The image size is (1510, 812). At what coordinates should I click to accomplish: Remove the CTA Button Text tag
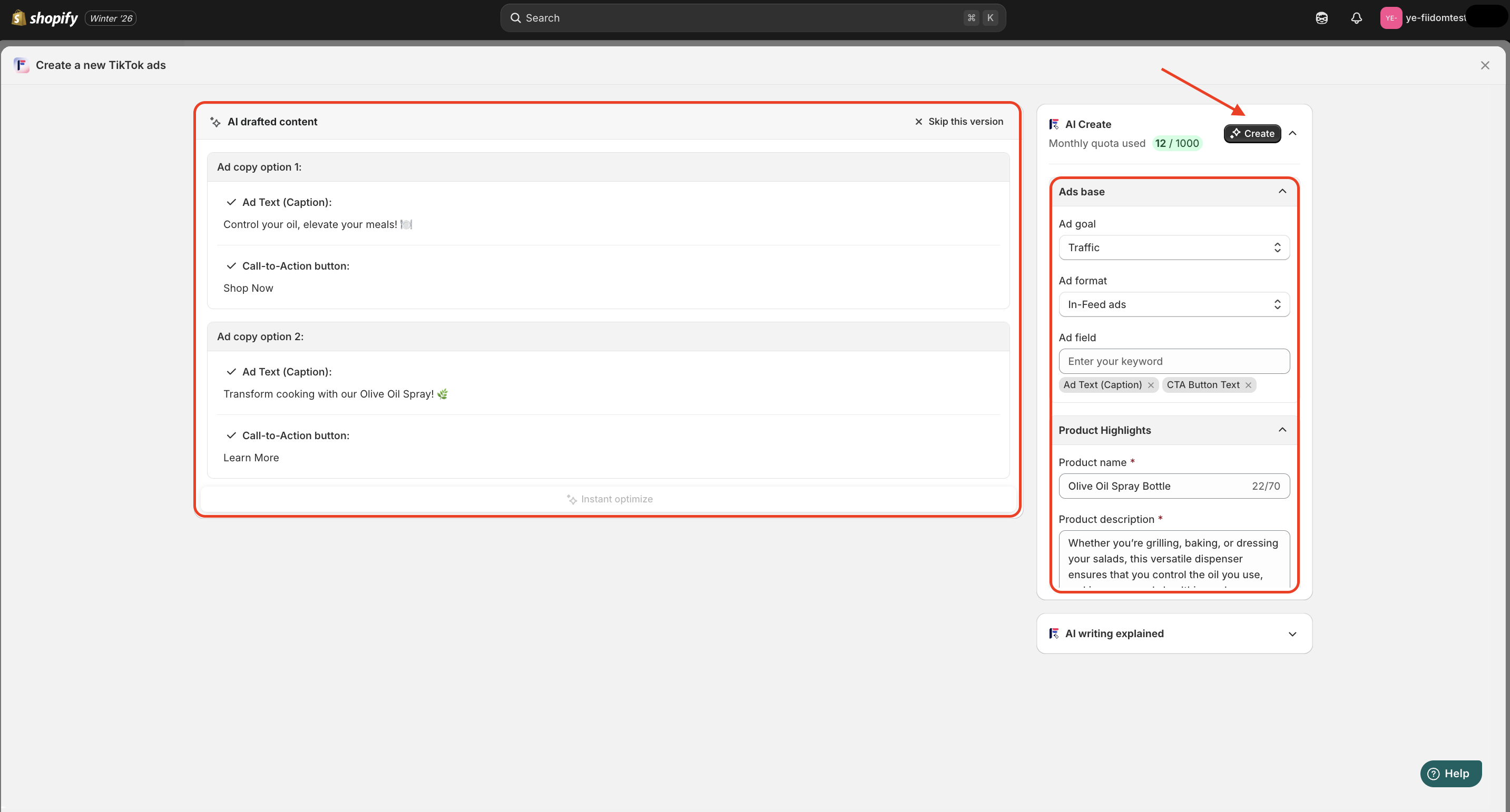(1248, 385)
